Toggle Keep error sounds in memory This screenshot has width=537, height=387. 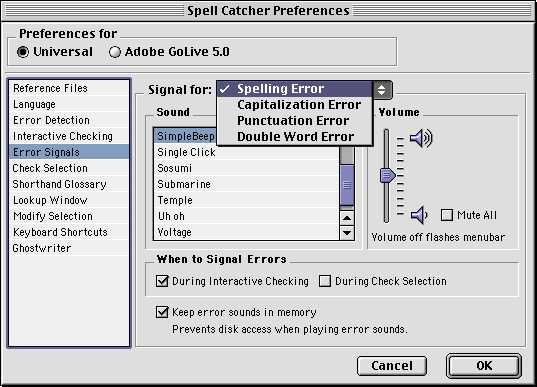162,312
